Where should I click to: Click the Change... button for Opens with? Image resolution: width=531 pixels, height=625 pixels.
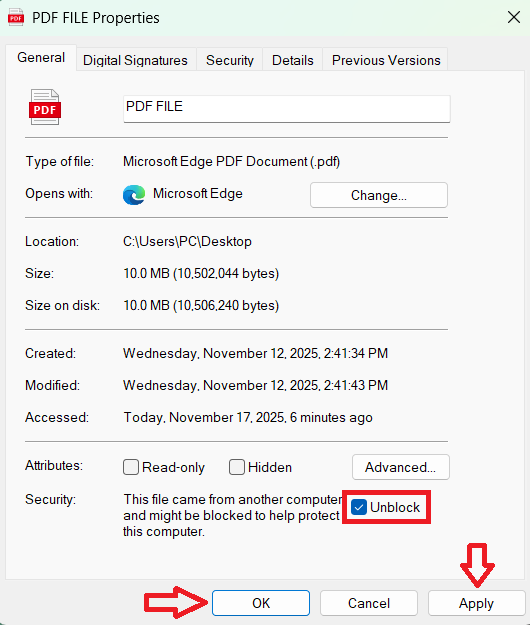point(379,195)
